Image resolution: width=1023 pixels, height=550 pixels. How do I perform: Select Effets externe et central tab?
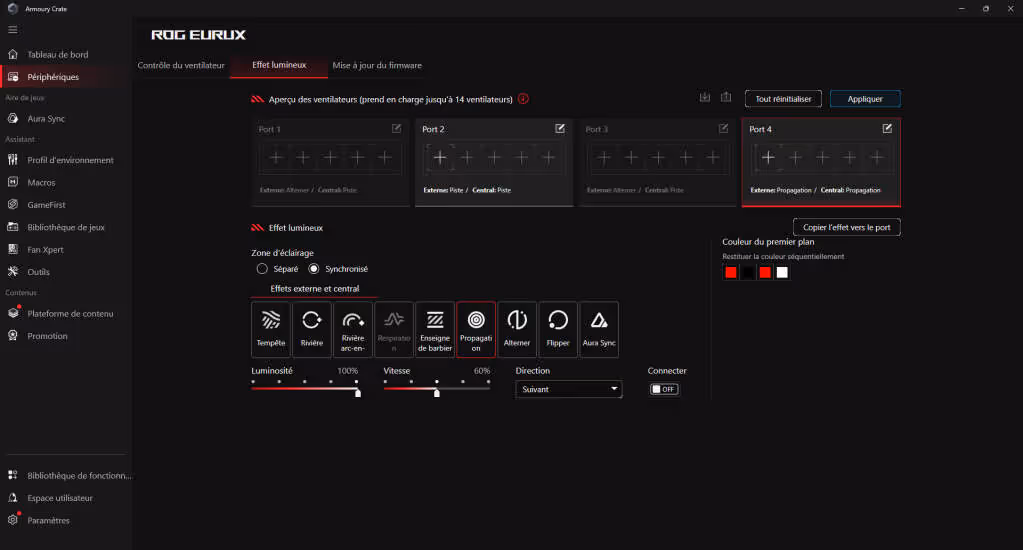pyautogui.click(x=314, y=288)
